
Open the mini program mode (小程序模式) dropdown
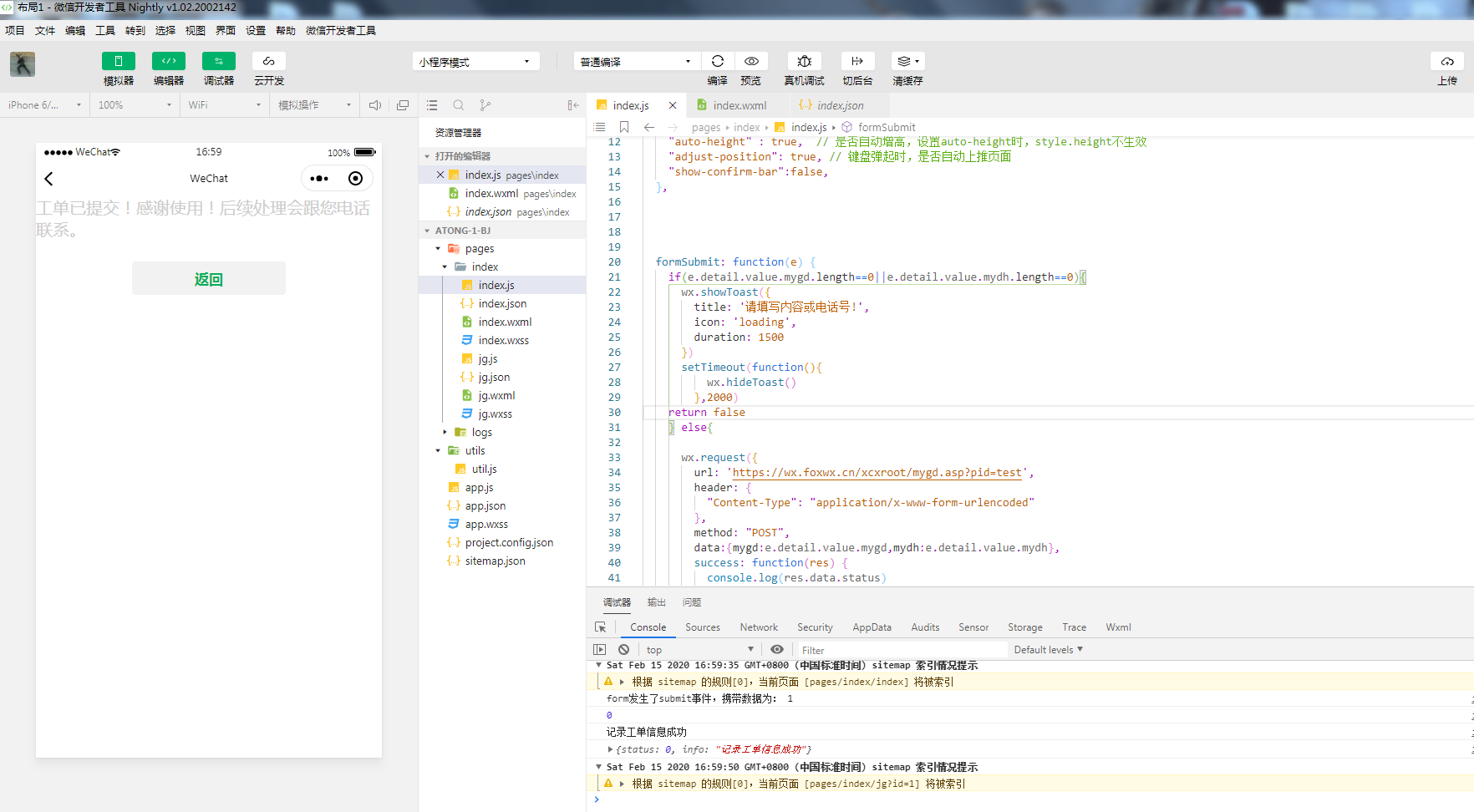pos(475,62)
